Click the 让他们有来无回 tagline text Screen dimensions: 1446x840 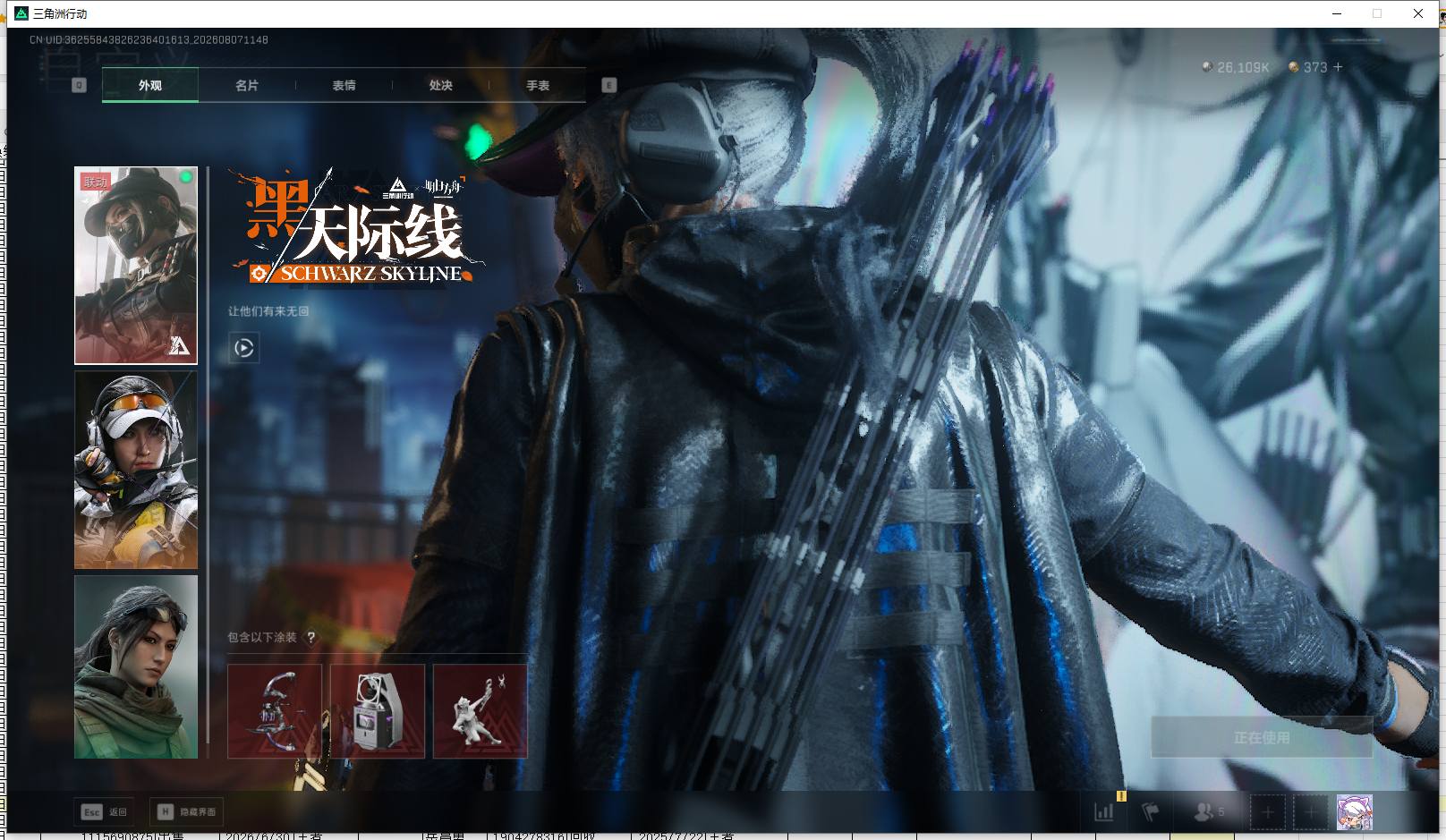click(x=268, y=311)
